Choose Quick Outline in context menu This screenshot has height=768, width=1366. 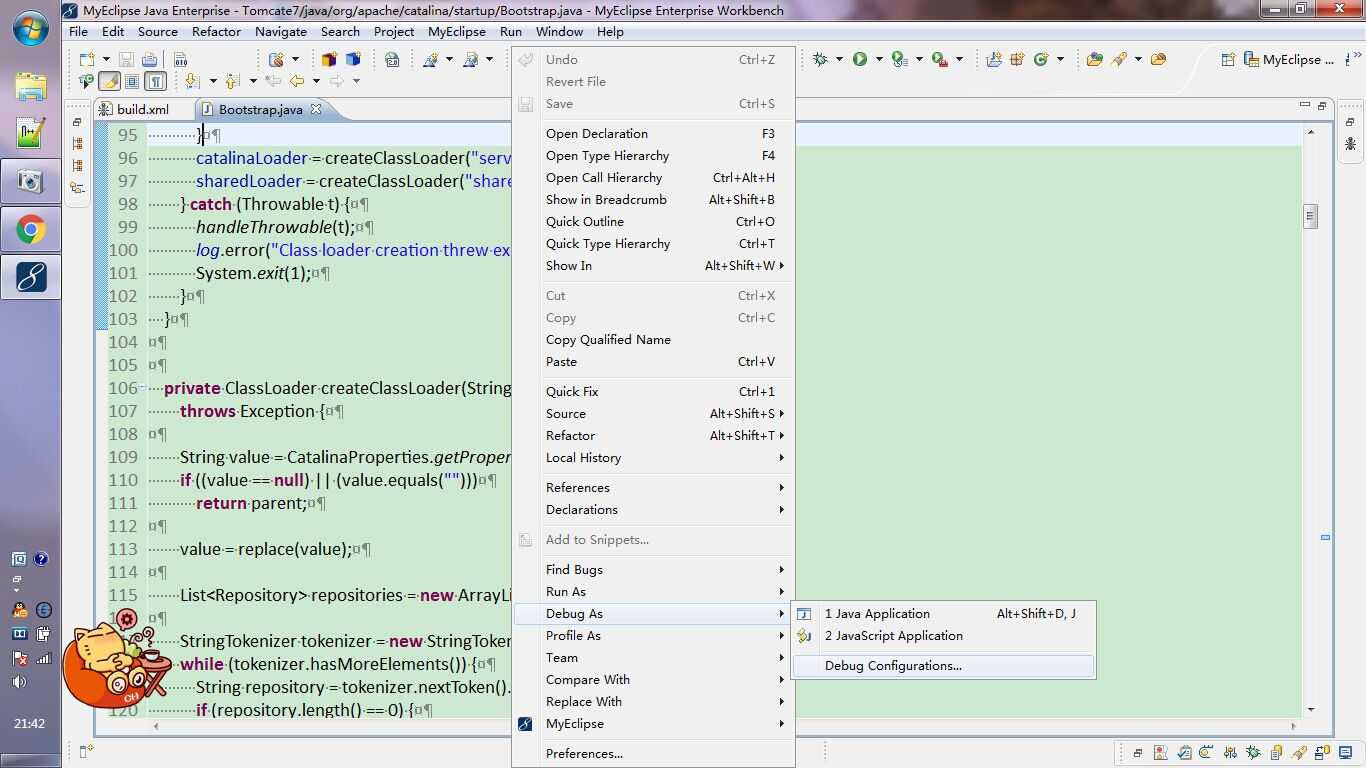[654, 222]
